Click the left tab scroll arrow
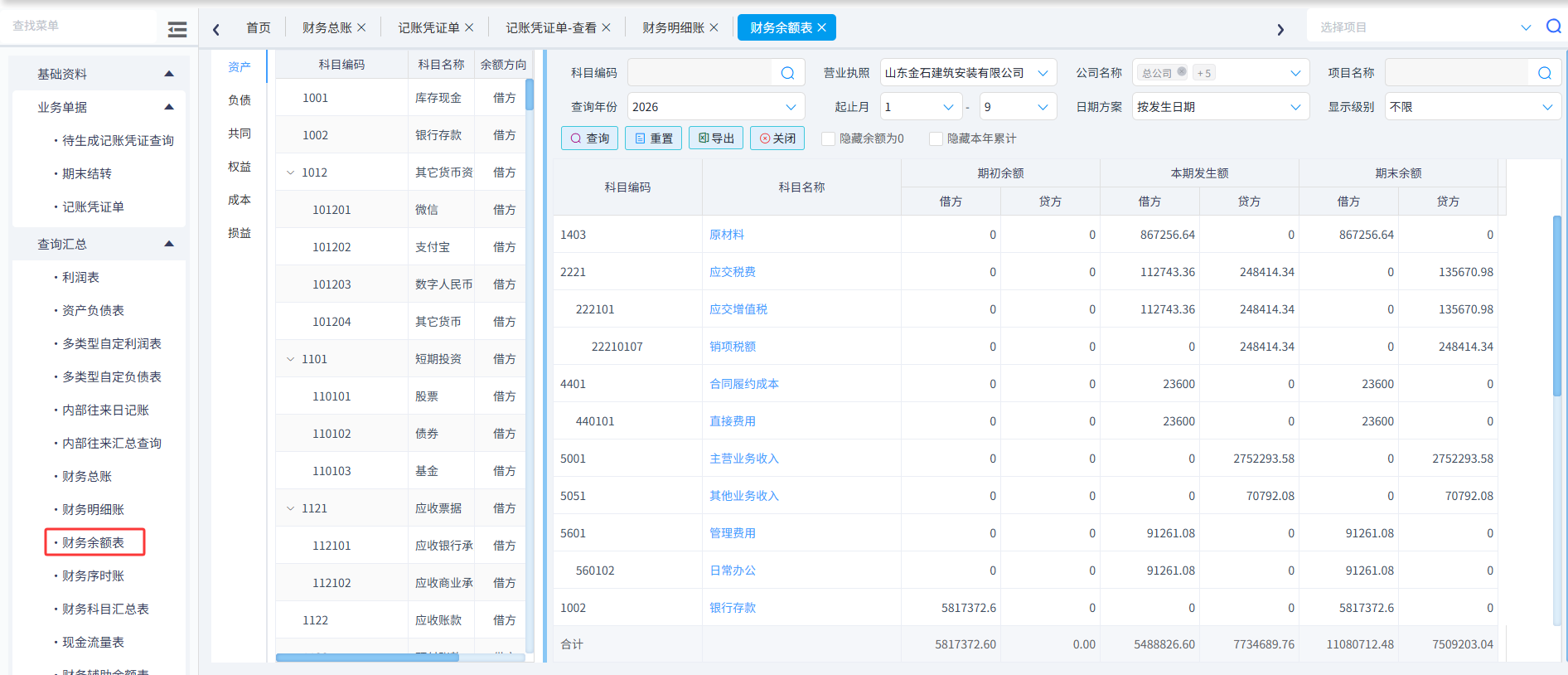Image resolution: width=1568 pixels, height=675 pixels. [x=216, y=30]
